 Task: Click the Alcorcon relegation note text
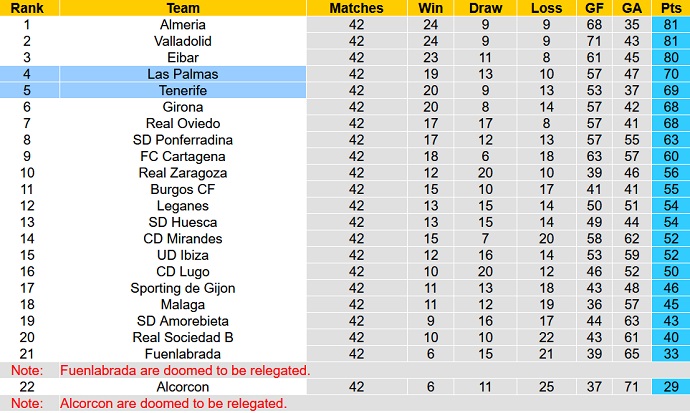(x=173, y=404)
